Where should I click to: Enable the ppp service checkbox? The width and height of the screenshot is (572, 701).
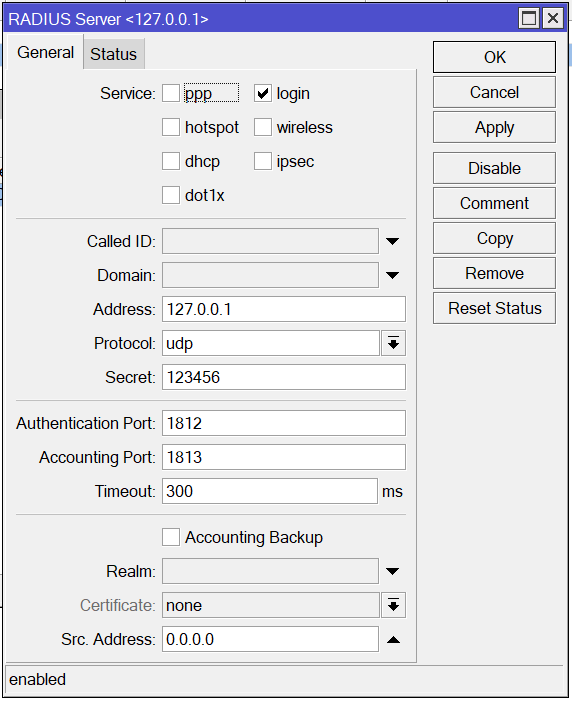click(x=171, y=93)
